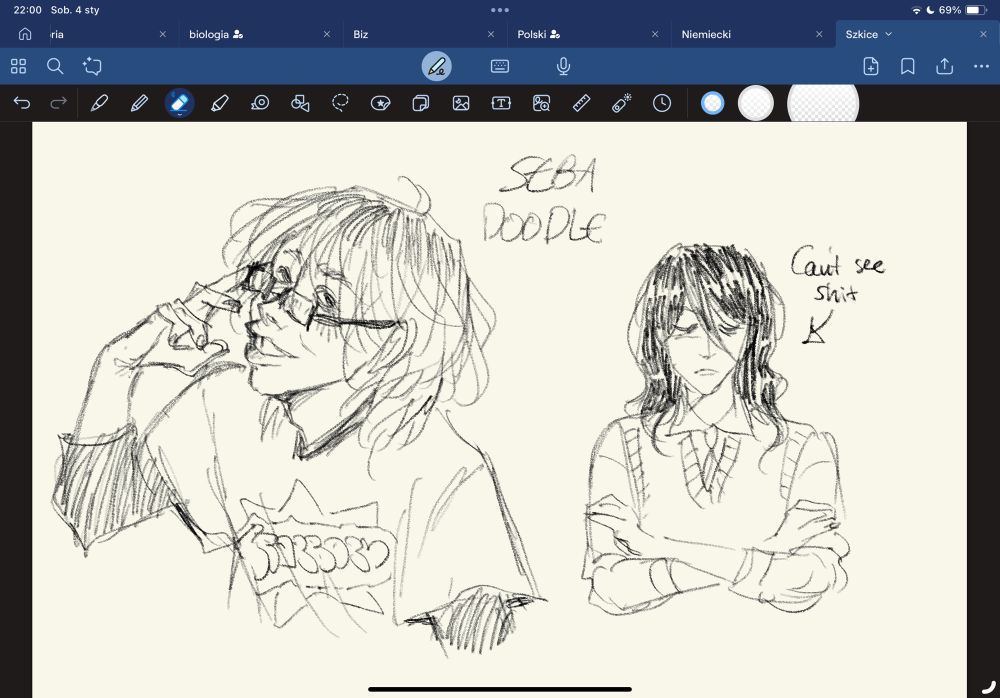The height and width of the screenshot is (698, 1000).
Task: Add a new page to the notebook
Action: 871,66
